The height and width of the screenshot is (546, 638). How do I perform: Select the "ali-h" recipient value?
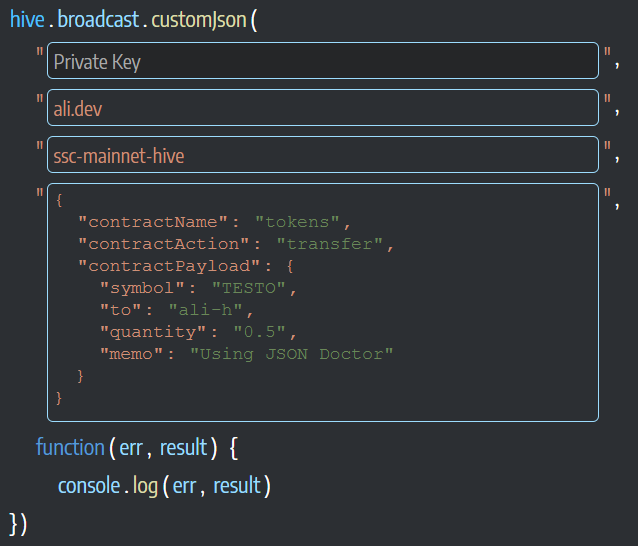pos(205,310)
